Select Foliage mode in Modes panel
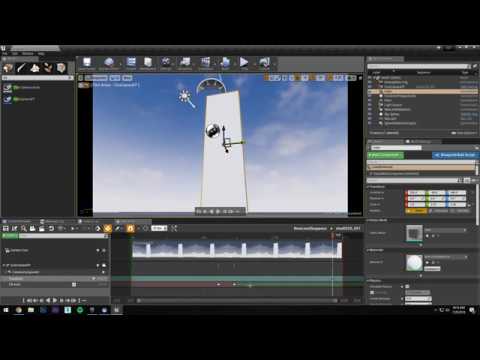480x360 pixels. point(48,68)
